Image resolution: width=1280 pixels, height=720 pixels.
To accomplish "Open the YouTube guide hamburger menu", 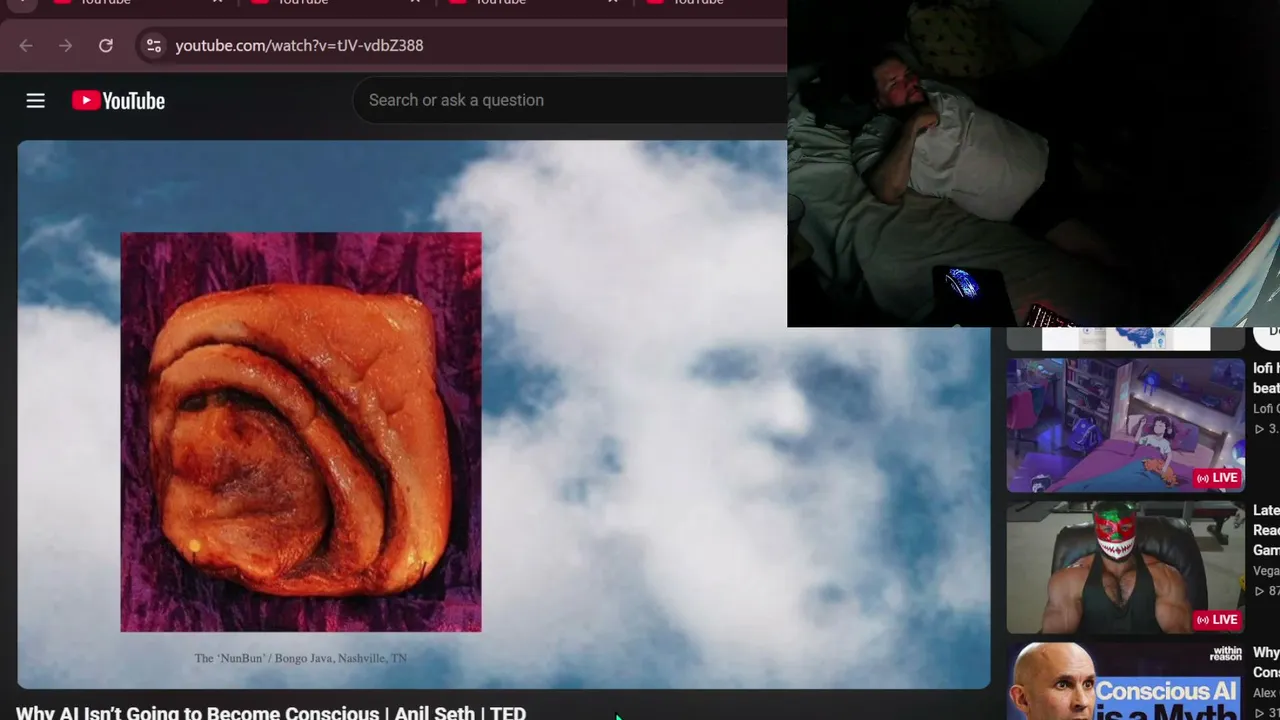I will 36,100.
